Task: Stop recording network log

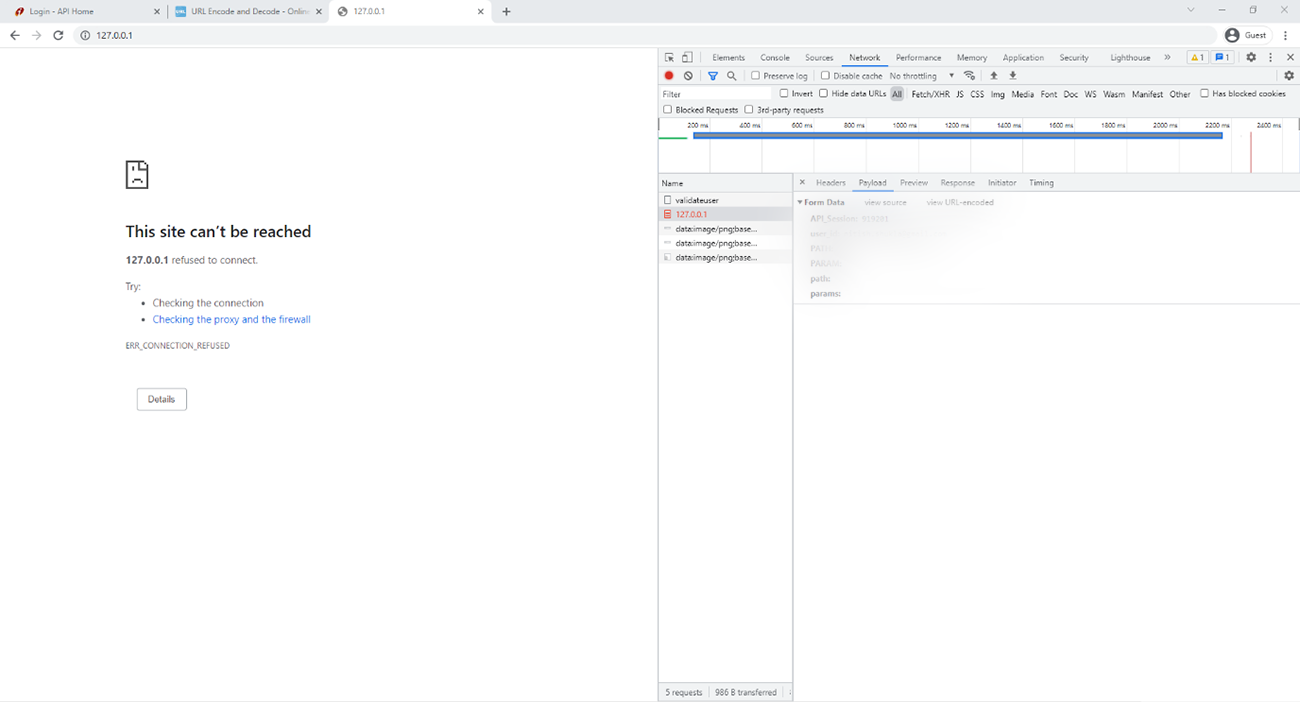Action: pos(668,75)
